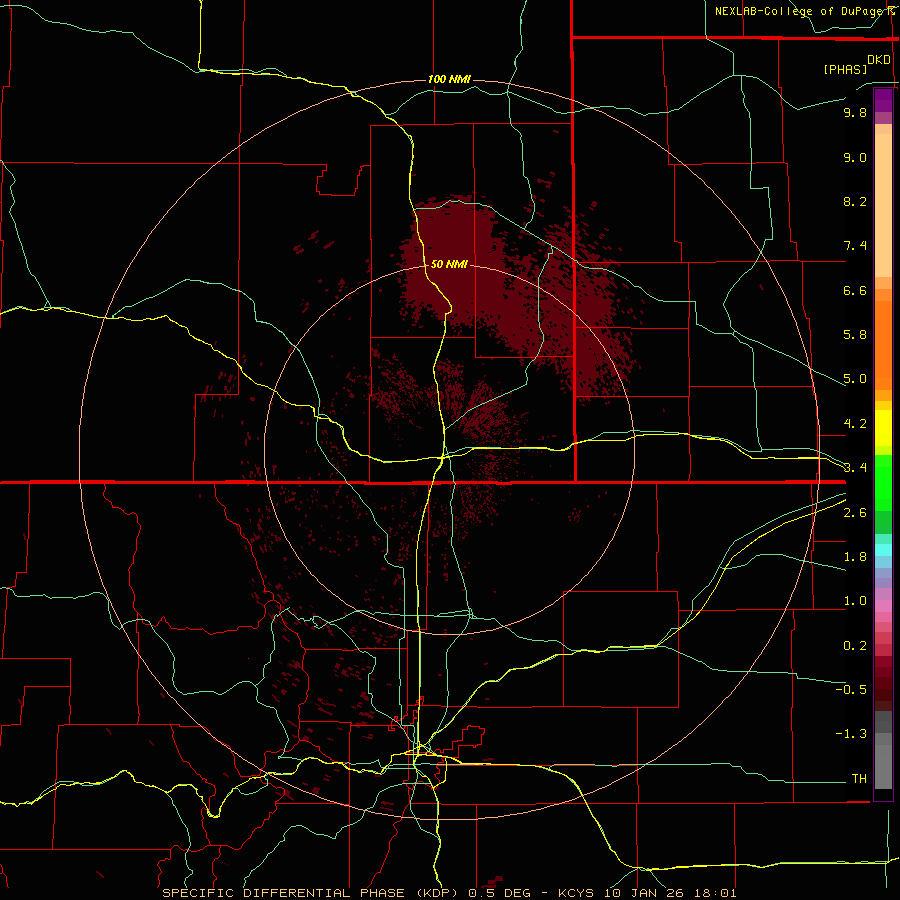Pick the bright green color bar segment

coord(883,482)
